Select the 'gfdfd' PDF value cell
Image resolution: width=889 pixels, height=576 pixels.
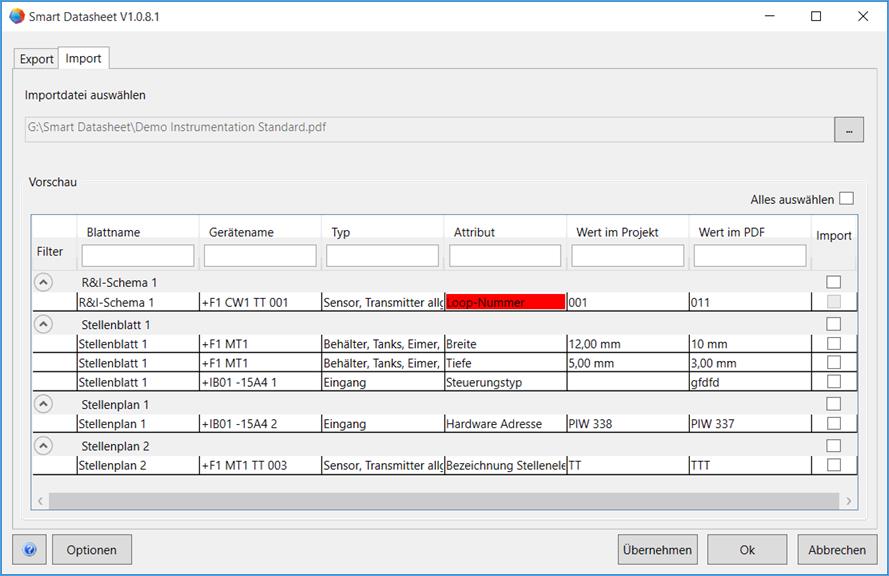750,382
